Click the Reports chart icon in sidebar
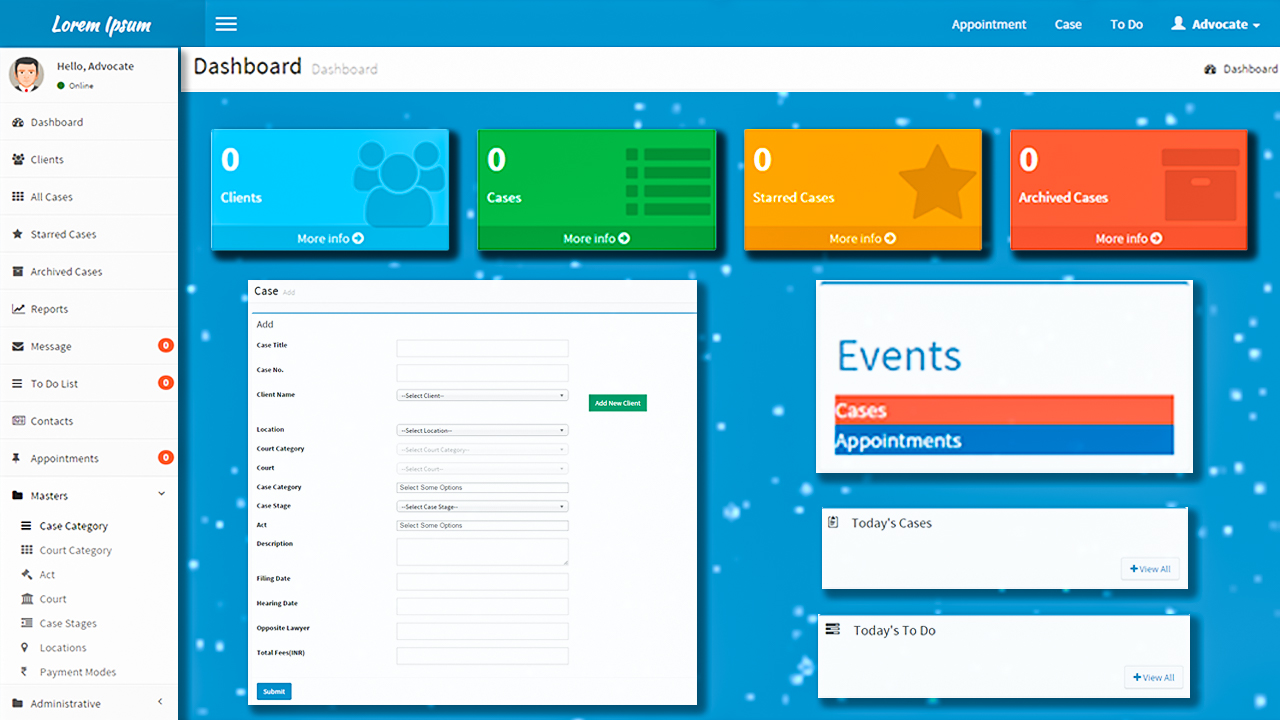Screen dimensions: 1280x720 18,309
